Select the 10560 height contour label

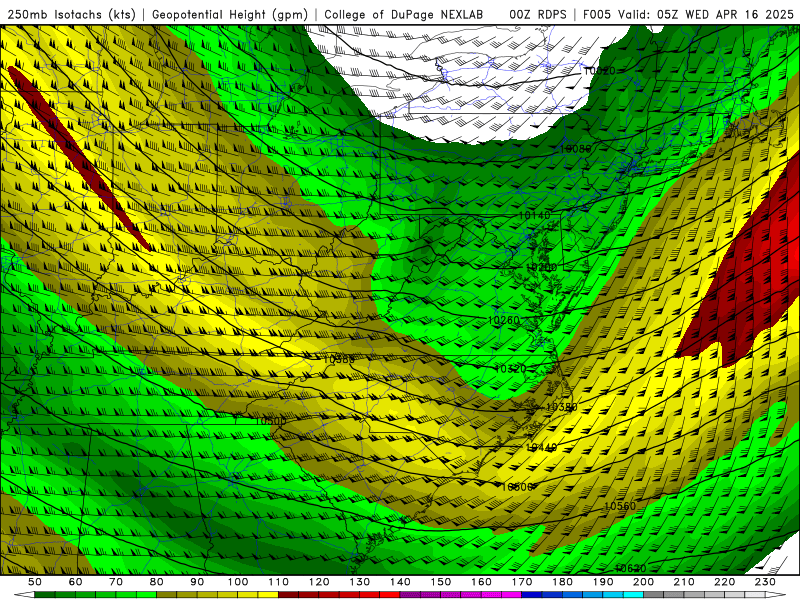click(620, 506)
